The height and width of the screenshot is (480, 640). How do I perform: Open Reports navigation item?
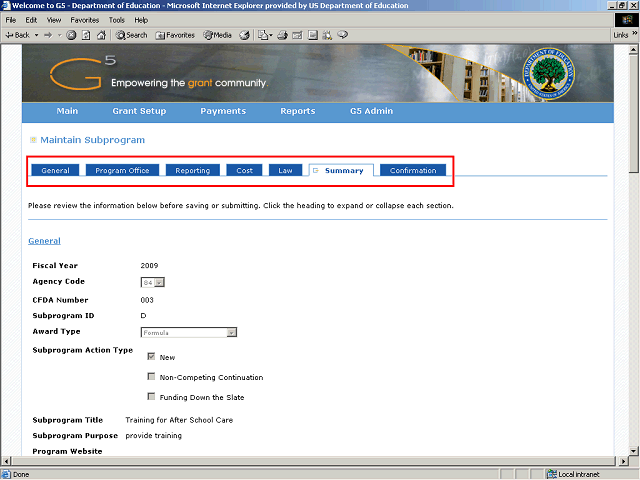pos(298,111)
